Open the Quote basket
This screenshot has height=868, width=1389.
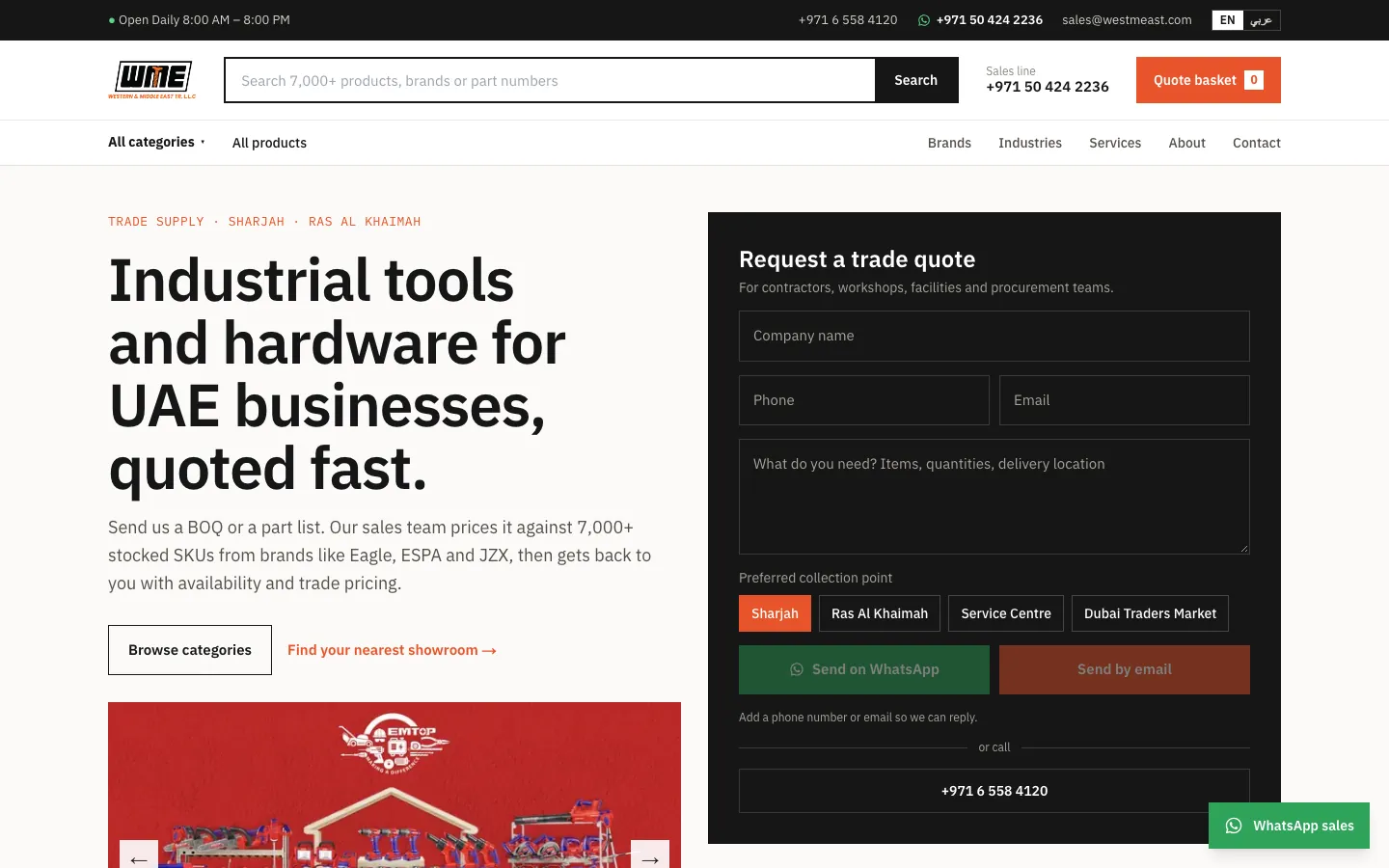1209,80
